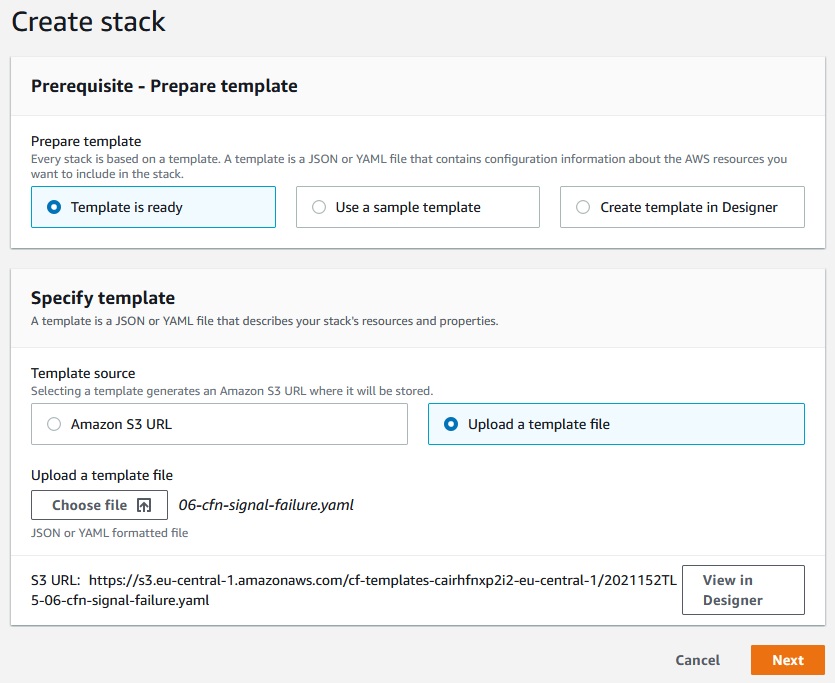Click 'JSON or YAML formatted file' hint

pyautogui.click(x=110, y=533)
